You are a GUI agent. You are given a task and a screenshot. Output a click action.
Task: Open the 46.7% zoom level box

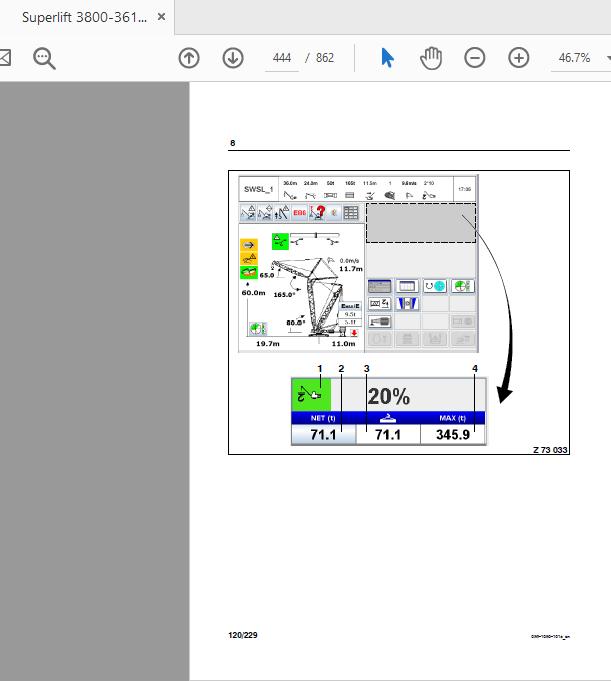point(574,58)
